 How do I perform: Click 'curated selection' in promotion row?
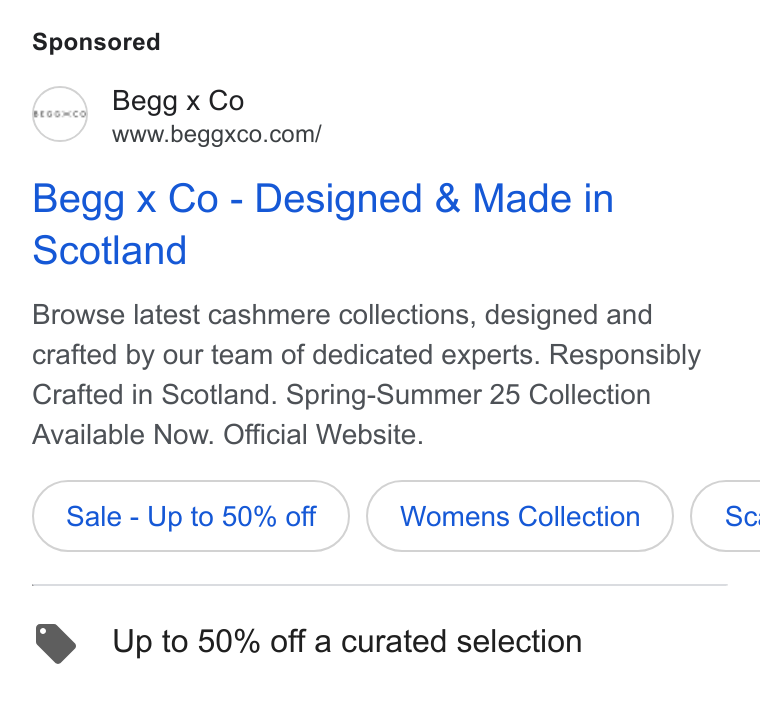(x=461, y=641)
